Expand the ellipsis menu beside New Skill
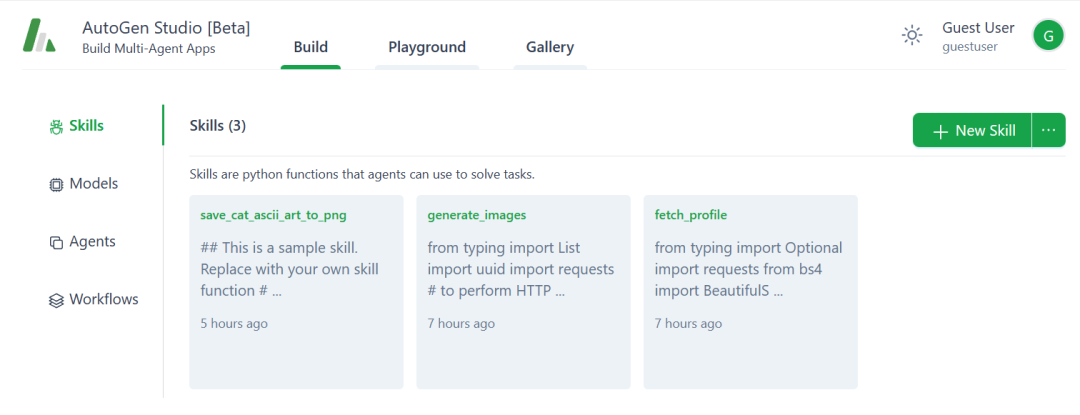 [1048, 130]
